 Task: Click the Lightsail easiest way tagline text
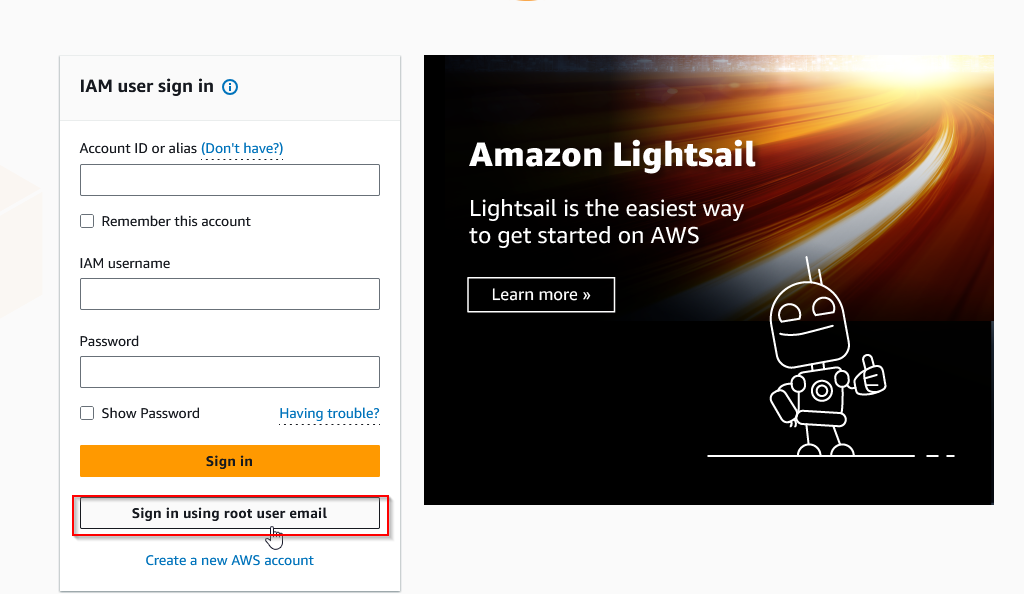click(606, 222)
